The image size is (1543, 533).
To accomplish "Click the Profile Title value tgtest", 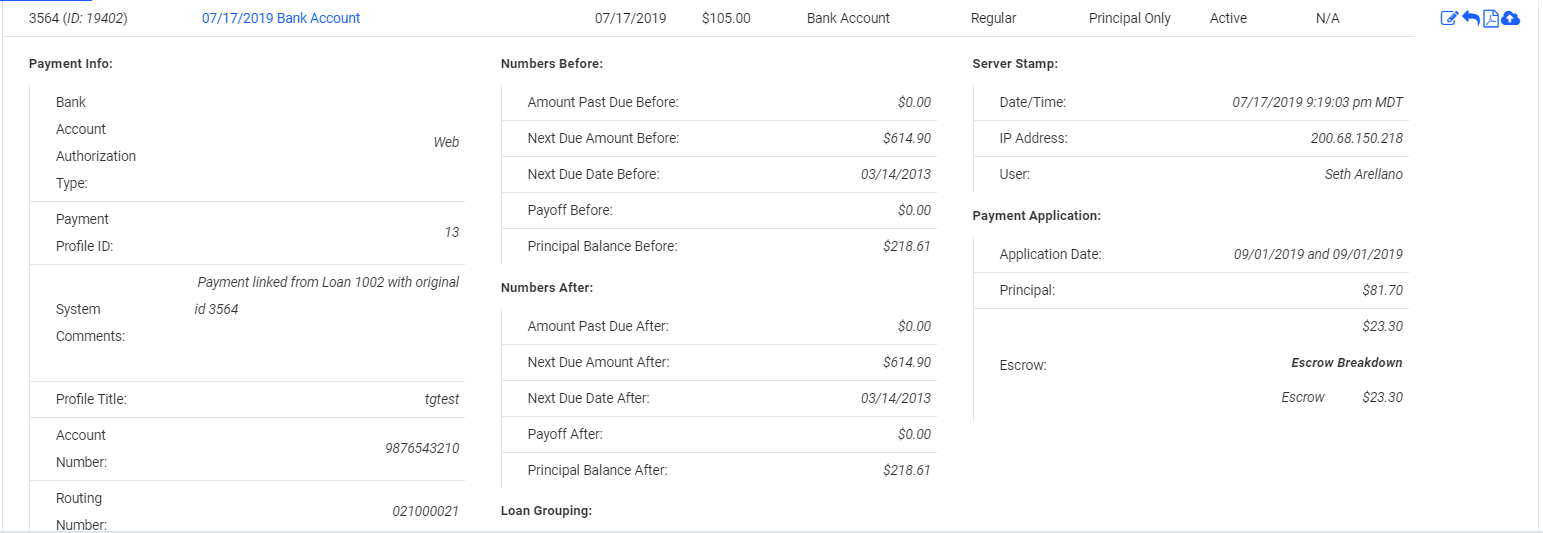I will click(x=442, y=399).
